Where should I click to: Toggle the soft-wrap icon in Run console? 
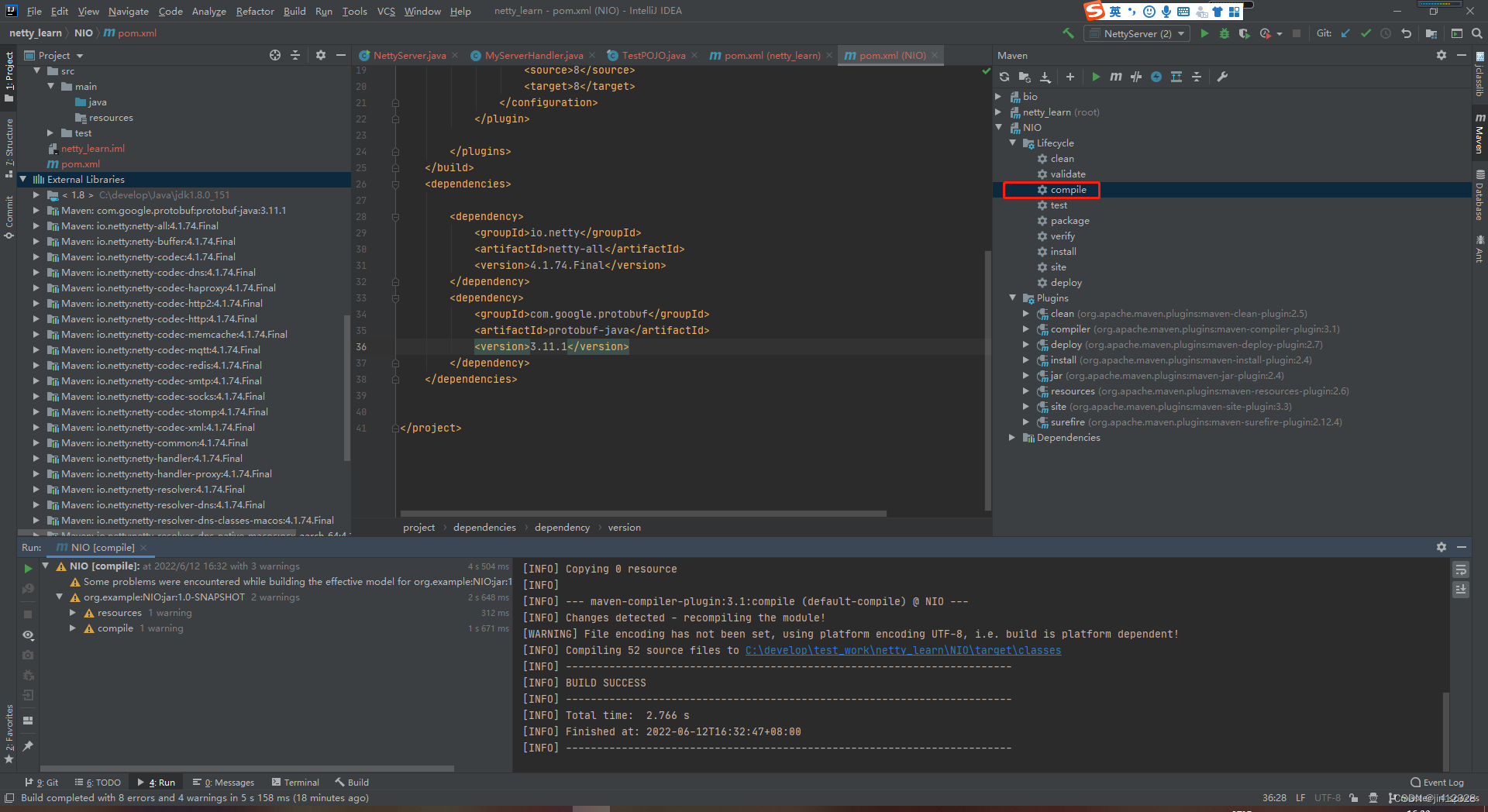pyautogui.click(x=1461, y=569)
